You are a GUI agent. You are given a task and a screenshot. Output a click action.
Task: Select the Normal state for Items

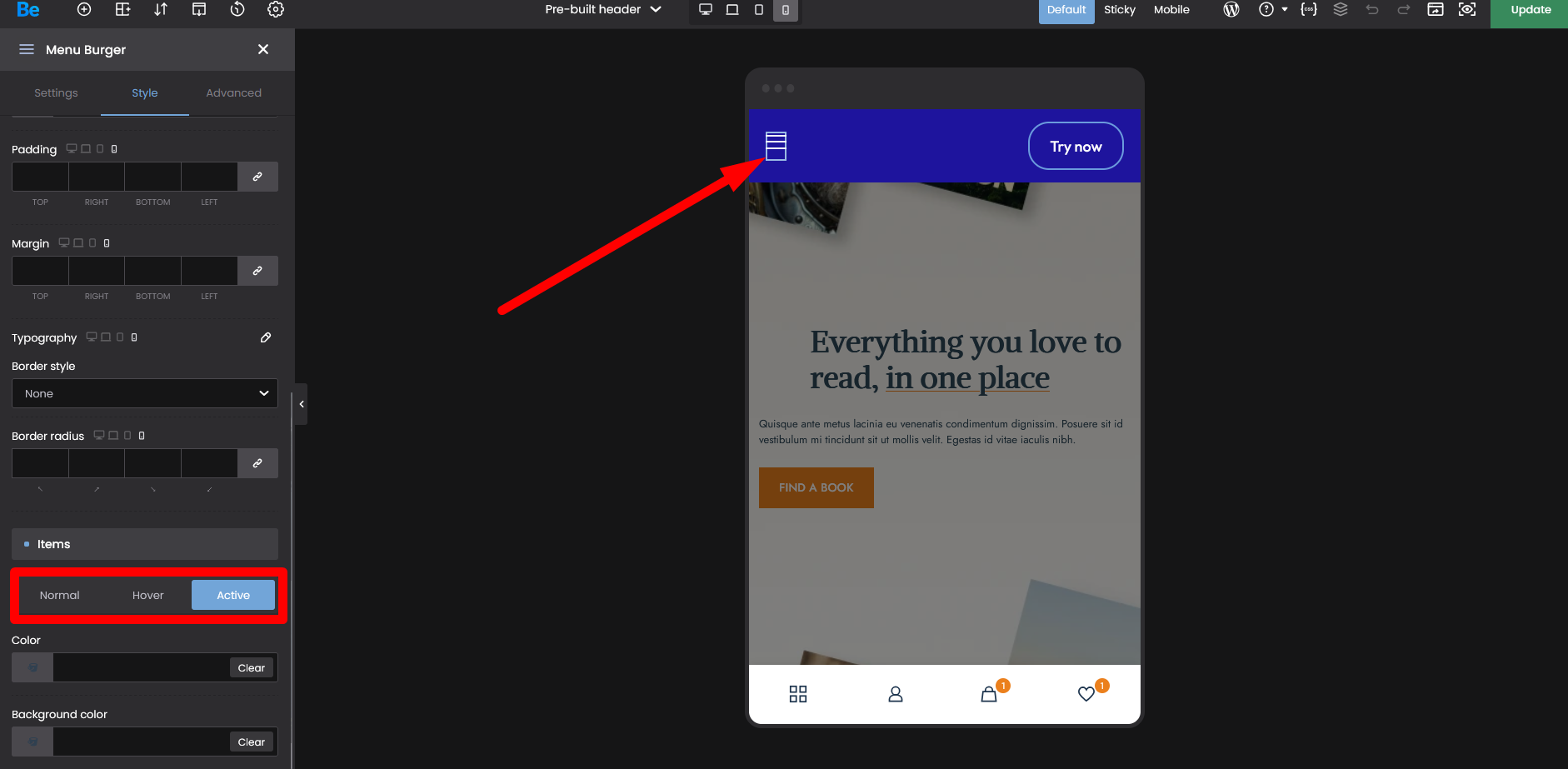pos(59,595)
